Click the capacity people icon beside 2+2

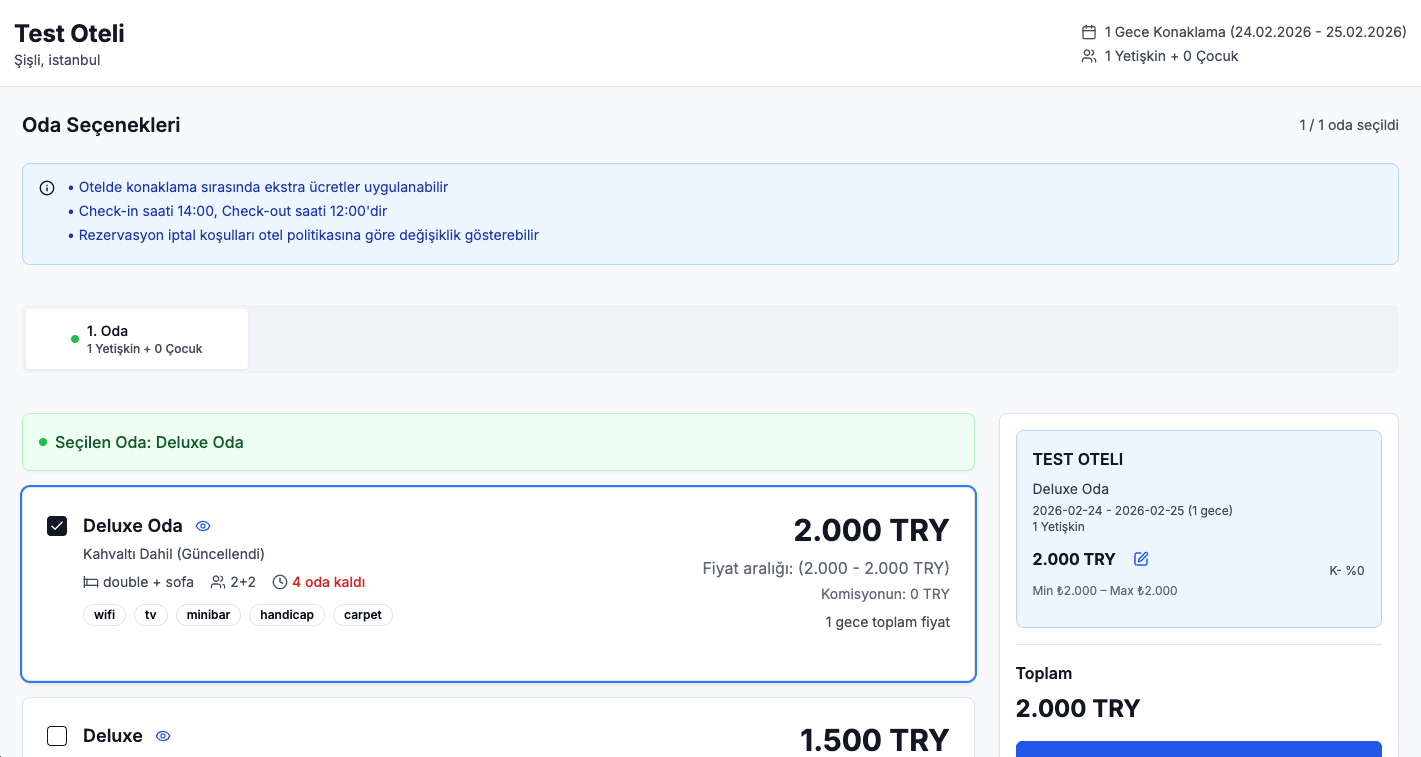tap(218, 582)
